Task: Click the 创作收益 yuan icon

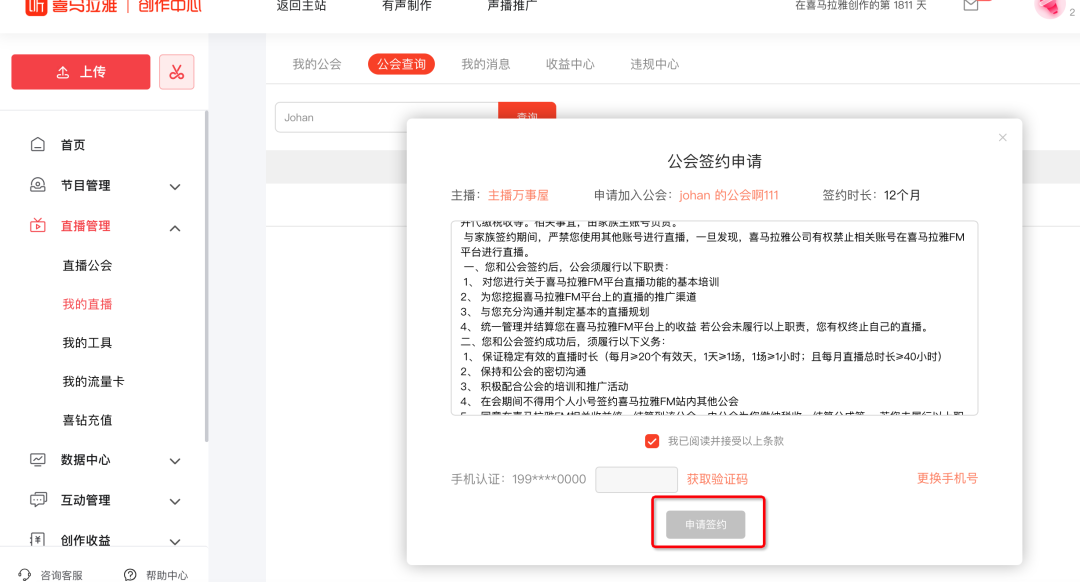Action: tap(38, 540)
